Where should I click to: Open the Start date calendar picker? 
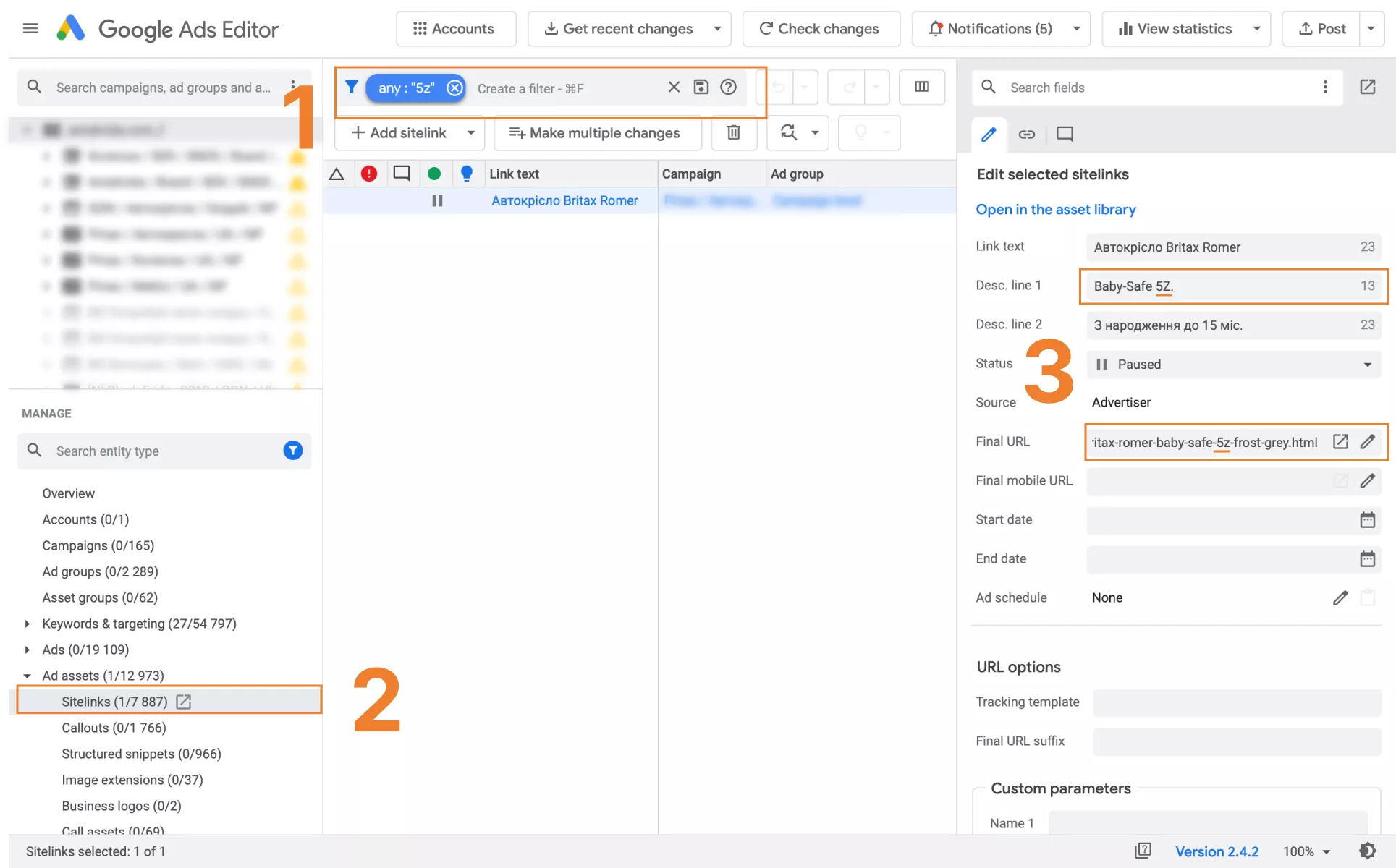tap(1367, 519)
